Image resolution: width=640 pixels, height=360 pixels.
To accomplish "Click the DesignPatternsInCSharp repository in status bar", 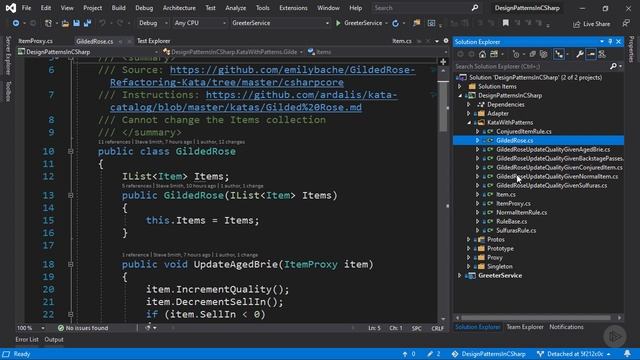I will coord(488,354).
